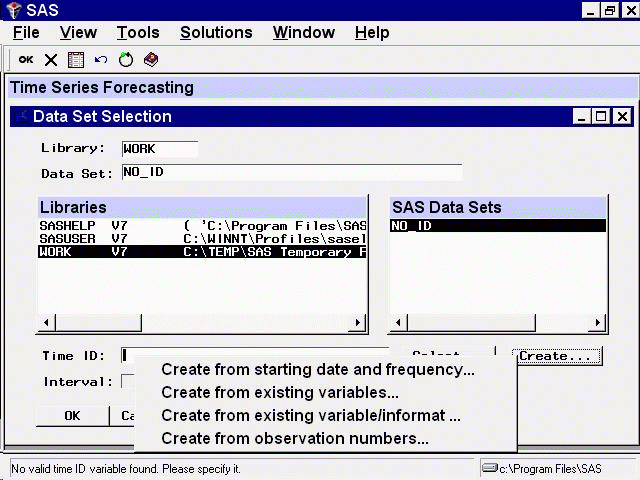This screenshot has width=640, height=480.
Task: Click the current folder icon in status bar
Action: 489,468
